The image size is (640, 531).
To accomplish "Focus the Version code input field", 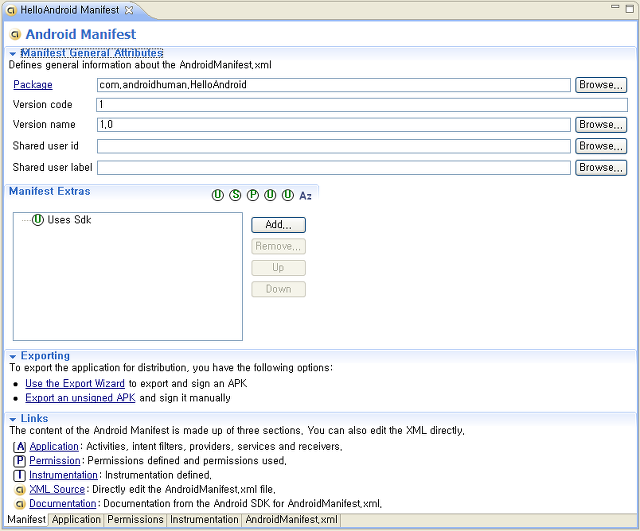I will (x=362, y=104).
